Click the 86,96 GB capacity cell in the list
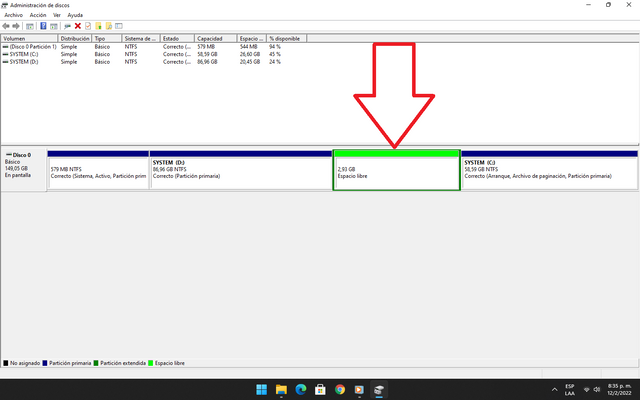This screenshot has width=640, height=400. [207, 62]
